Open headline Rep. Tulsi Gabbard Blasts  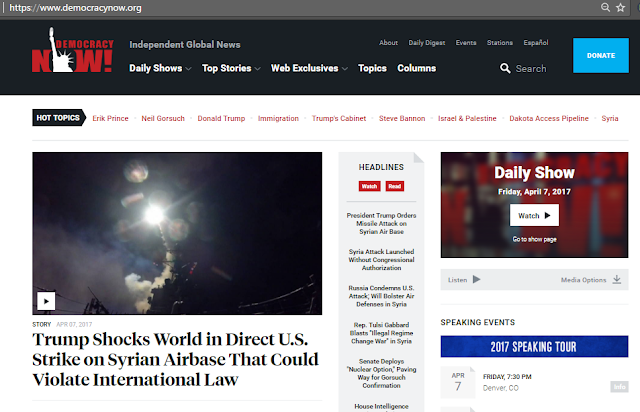(x=381, y=333)
